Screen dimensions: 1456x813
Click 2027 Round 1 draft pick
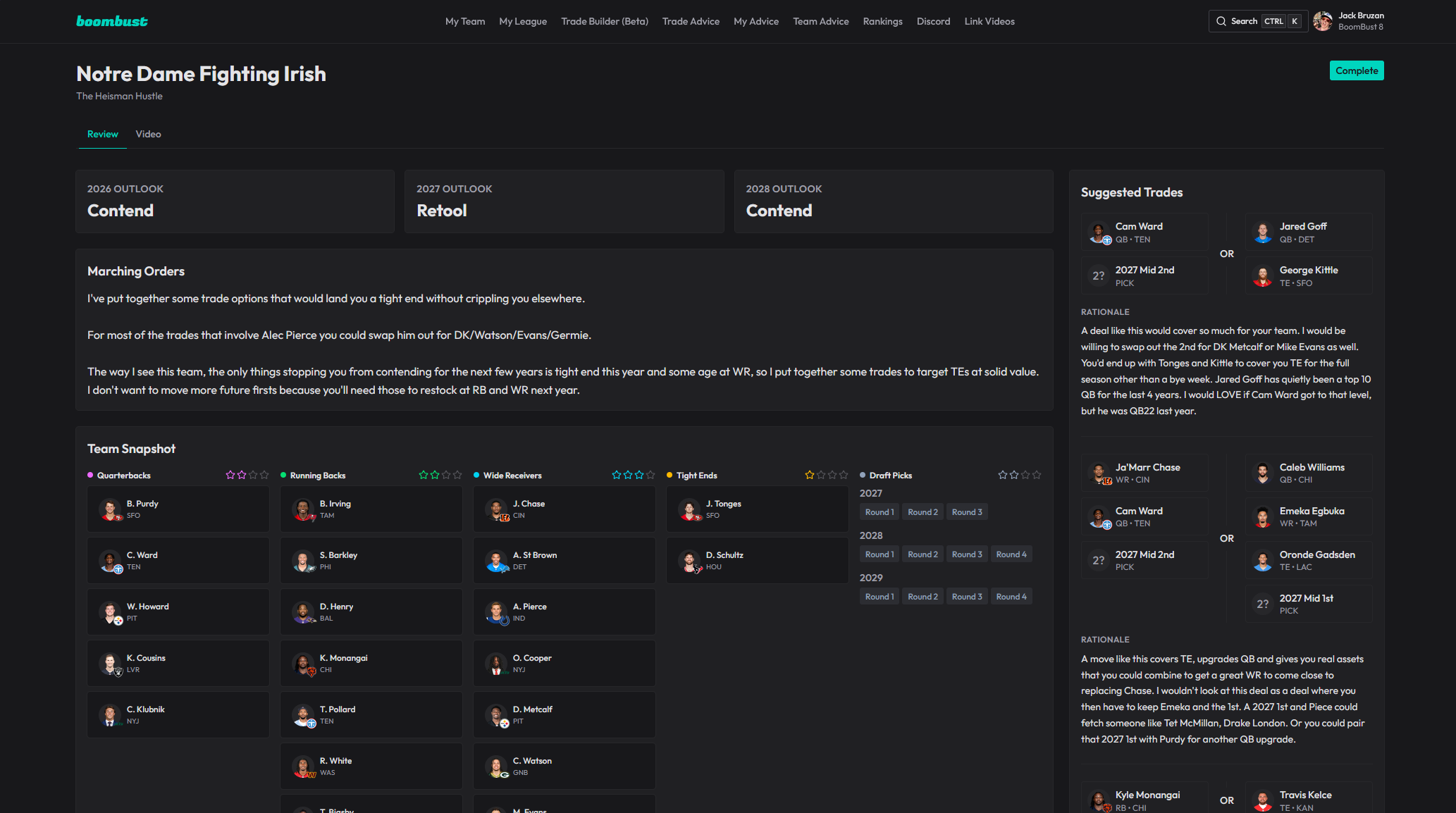point(880,512)
